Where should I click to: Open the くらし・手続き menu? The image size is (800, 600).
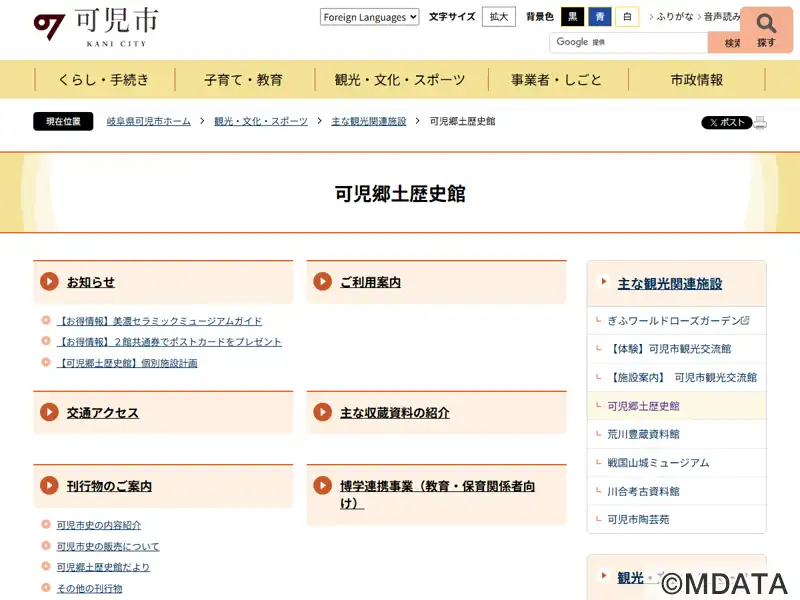click(x=104, y=80)
